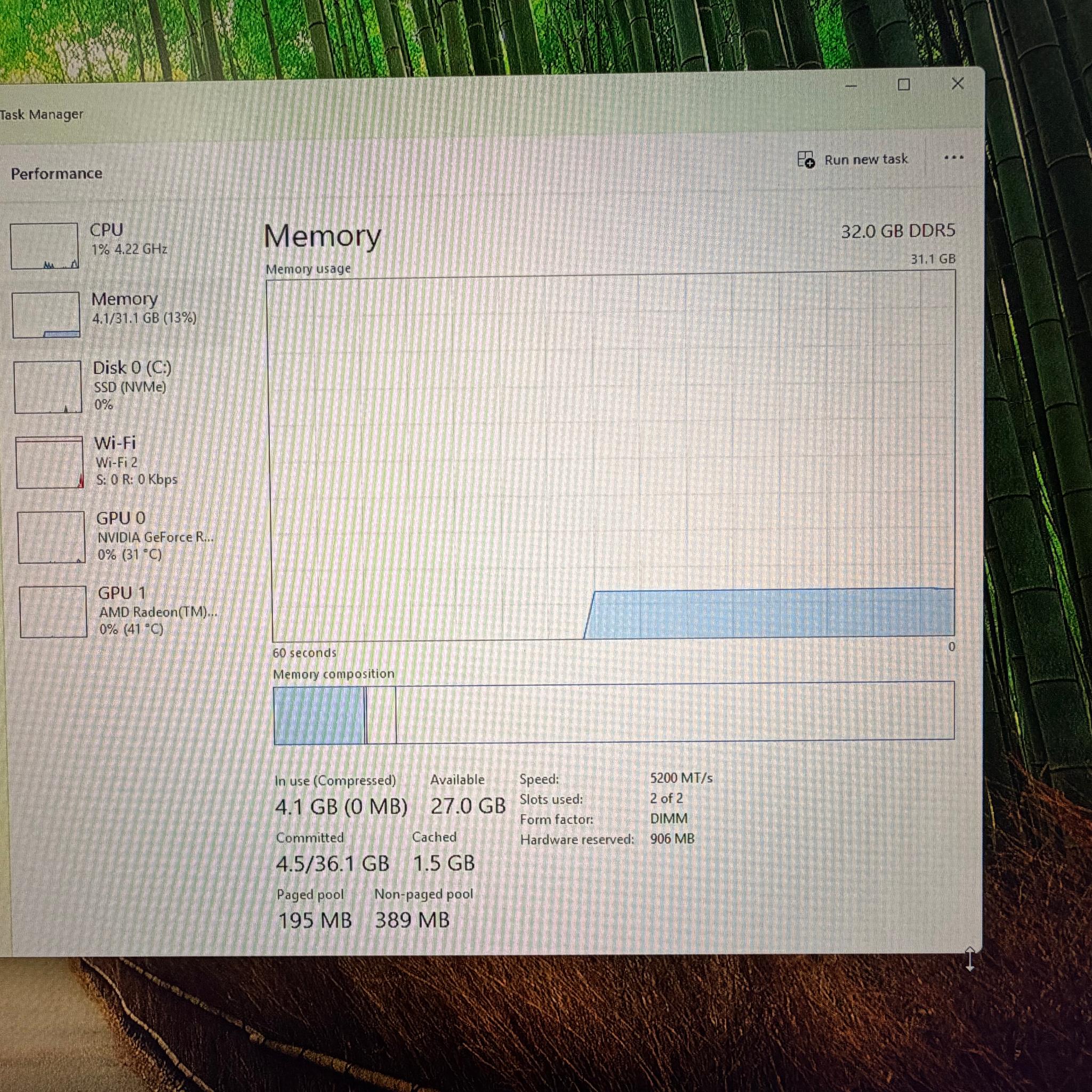Click the Run new task label
The height and width of the screenshot is (1092, 1092).
point(866,159)
